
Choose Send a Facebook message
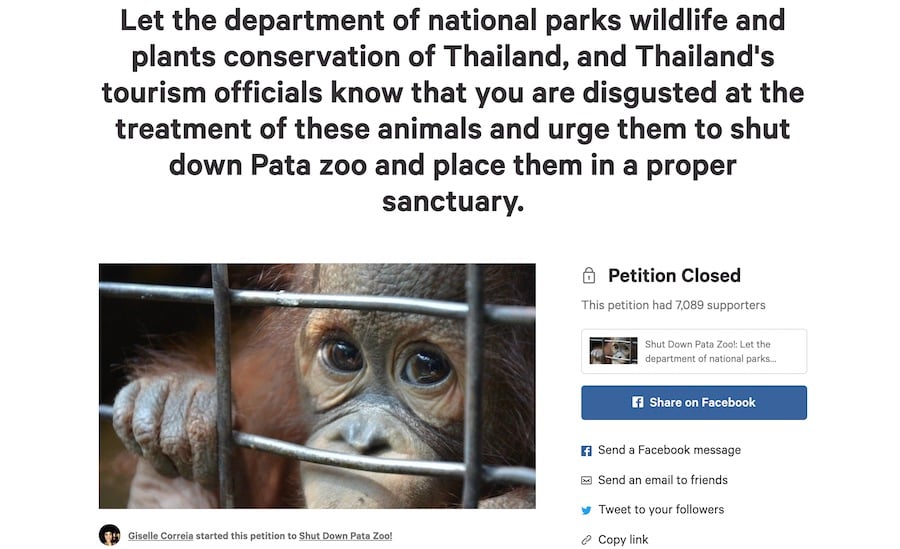pyautogui.click(x=669, y=450)
